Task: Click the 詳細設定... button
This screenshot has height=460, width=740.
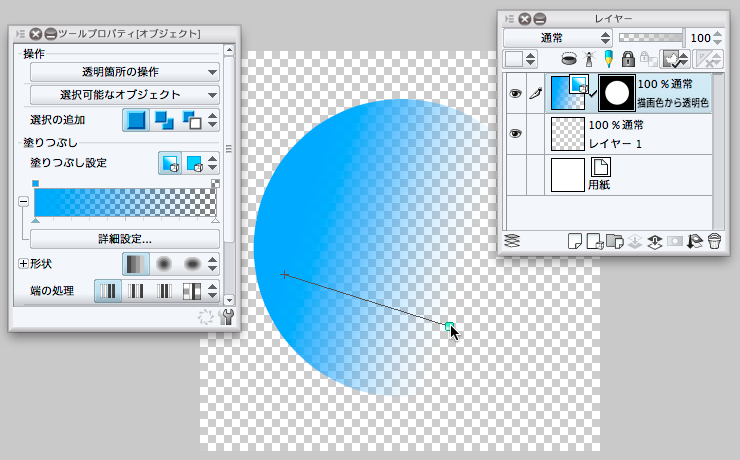Action: (125, 239)
